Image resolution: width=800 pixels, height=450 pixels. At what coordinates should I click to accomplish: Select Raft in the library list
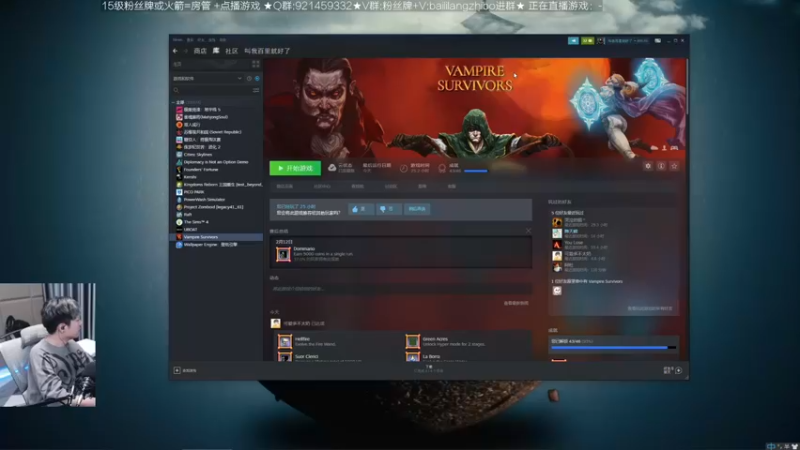[217, 214]
